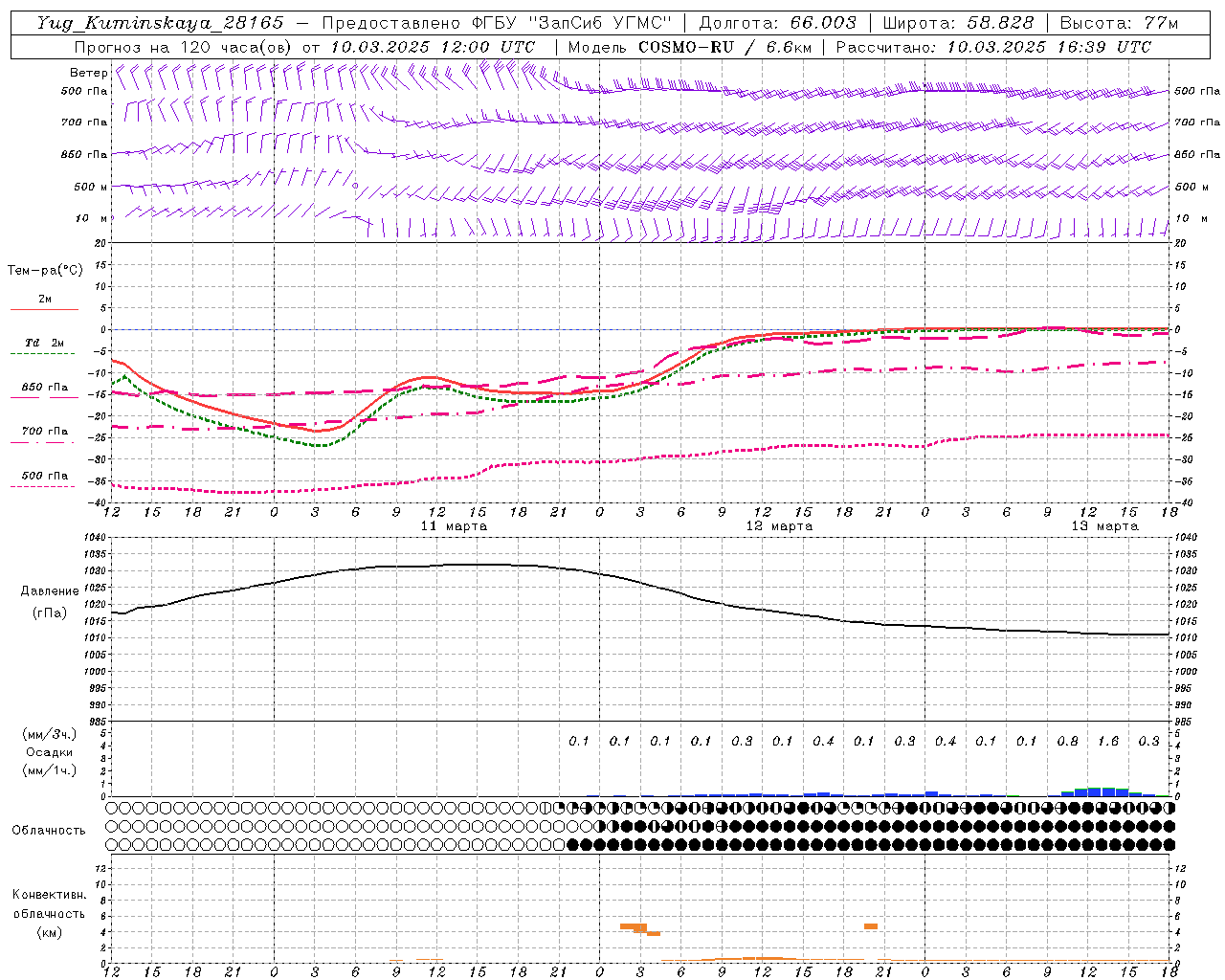Click the 12 марта date label
The image size is (1225, 980).
(x=779, y=525)
